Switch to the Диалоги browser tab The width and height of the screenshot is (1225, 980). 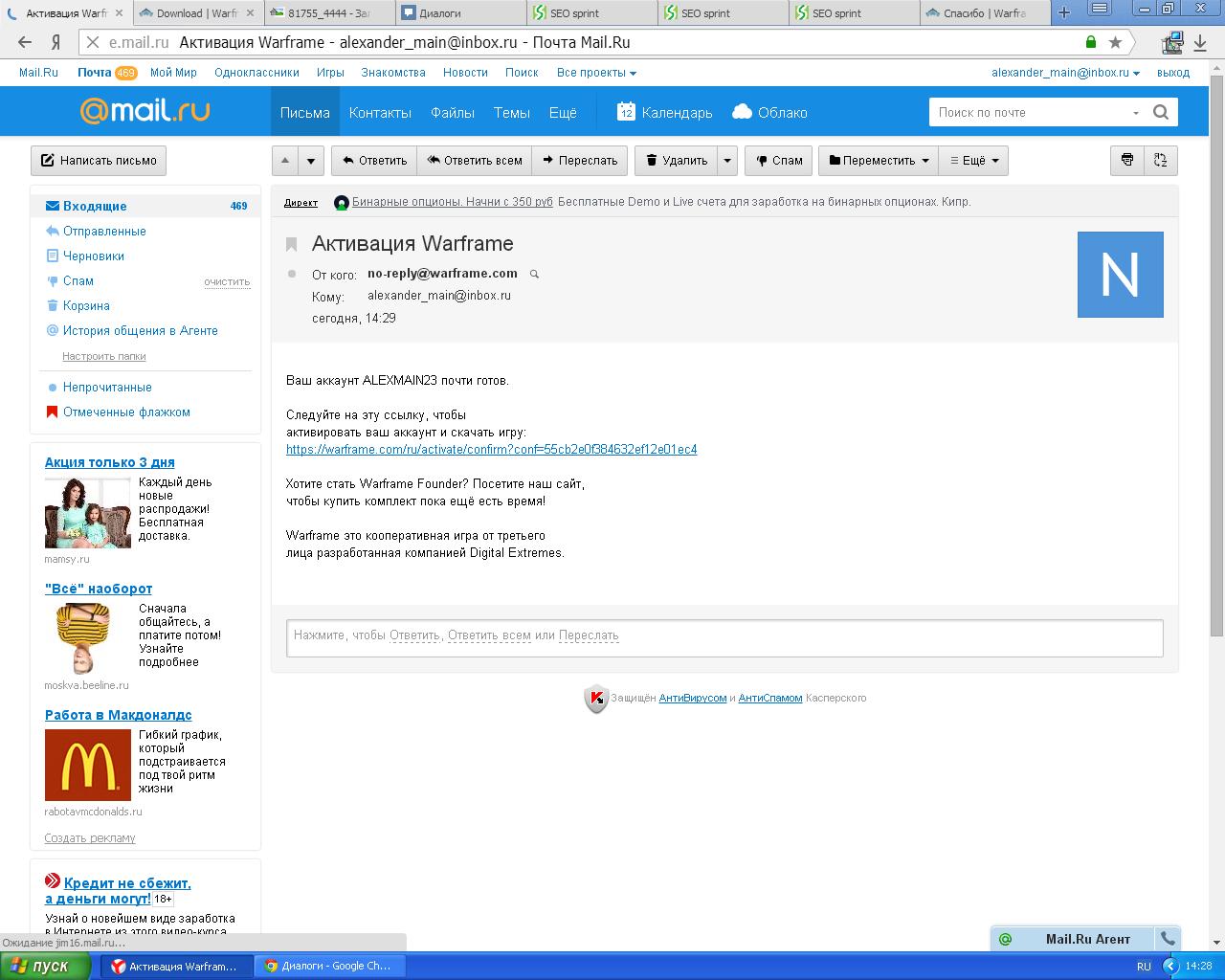pyautogui.click(x=460, y=13)
